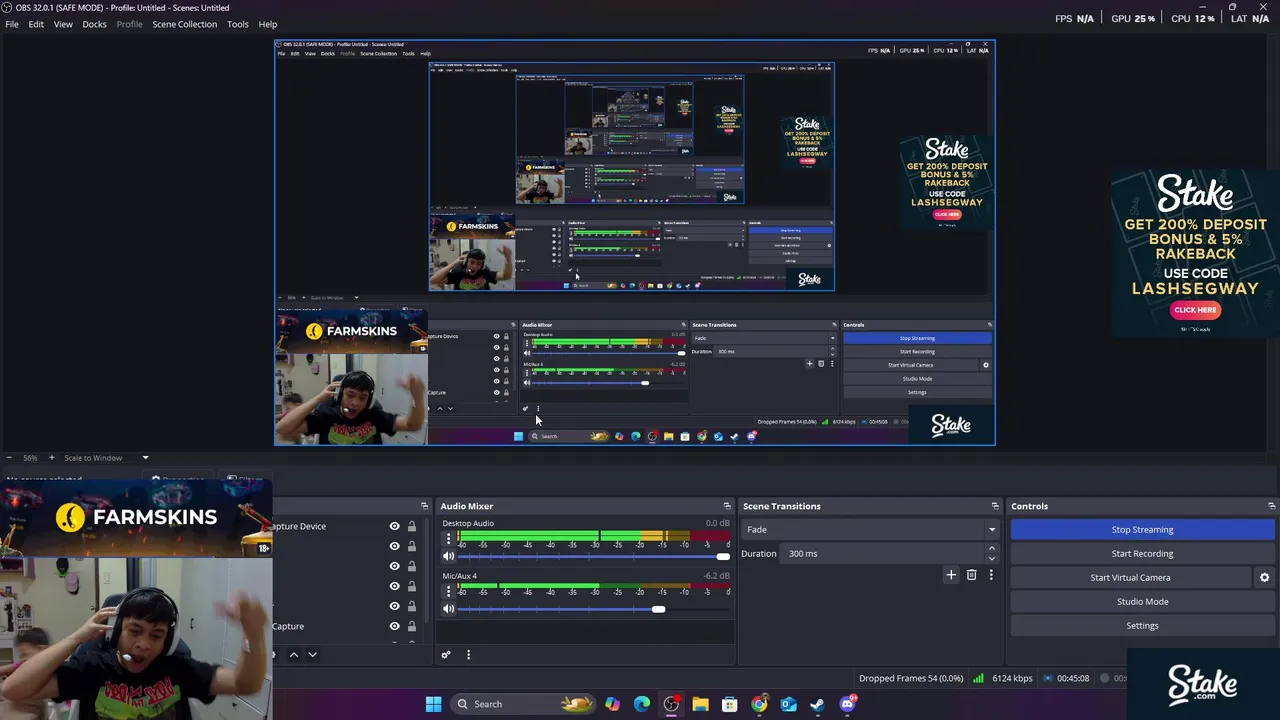Move selected source down with arrow icon
This screenshot has width=1280, height=720.
point(312,655)
